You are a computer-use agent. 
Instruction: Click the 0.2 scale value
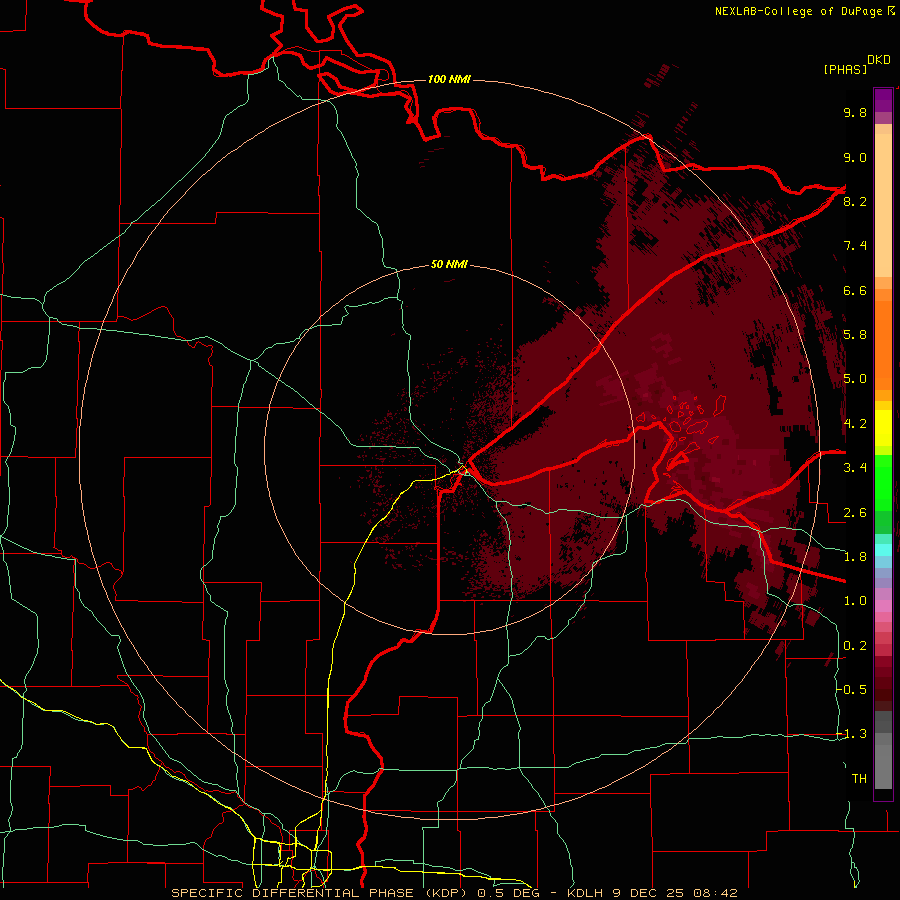(x=855, y=646)
